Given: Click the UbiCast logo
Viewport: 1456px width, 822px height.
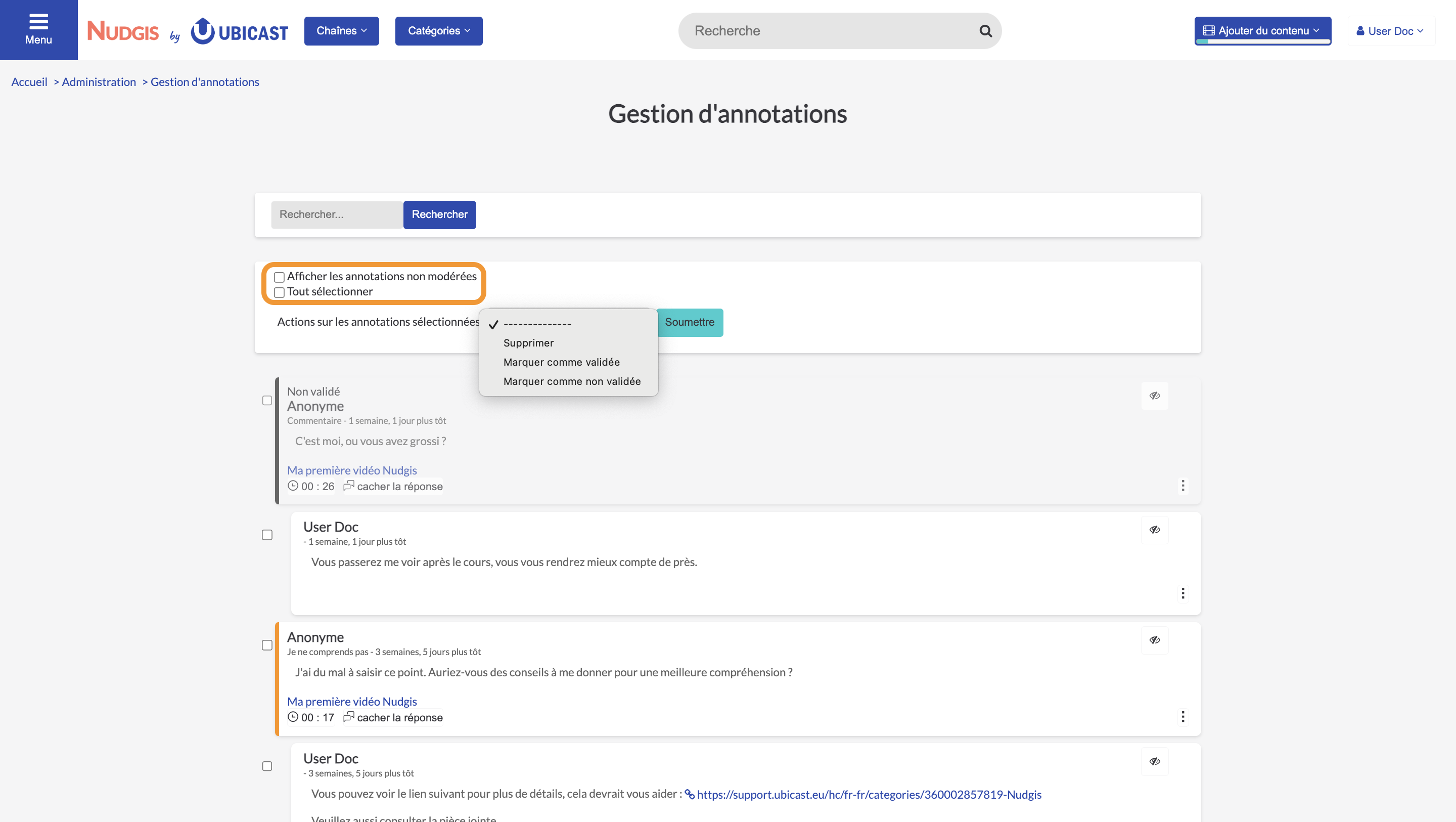Looking at the screenshot, I should pos(240,31).
